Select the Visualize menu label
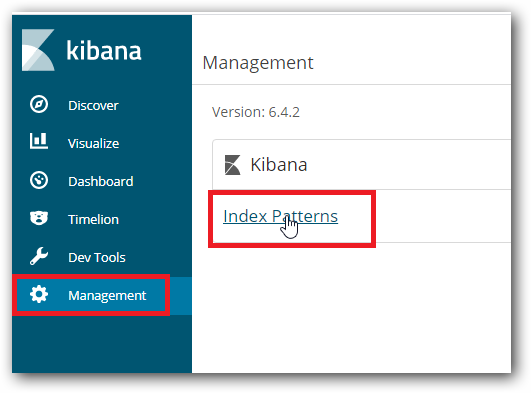The width and height of the screenshot is (531, 393). [x=93, y=144]
